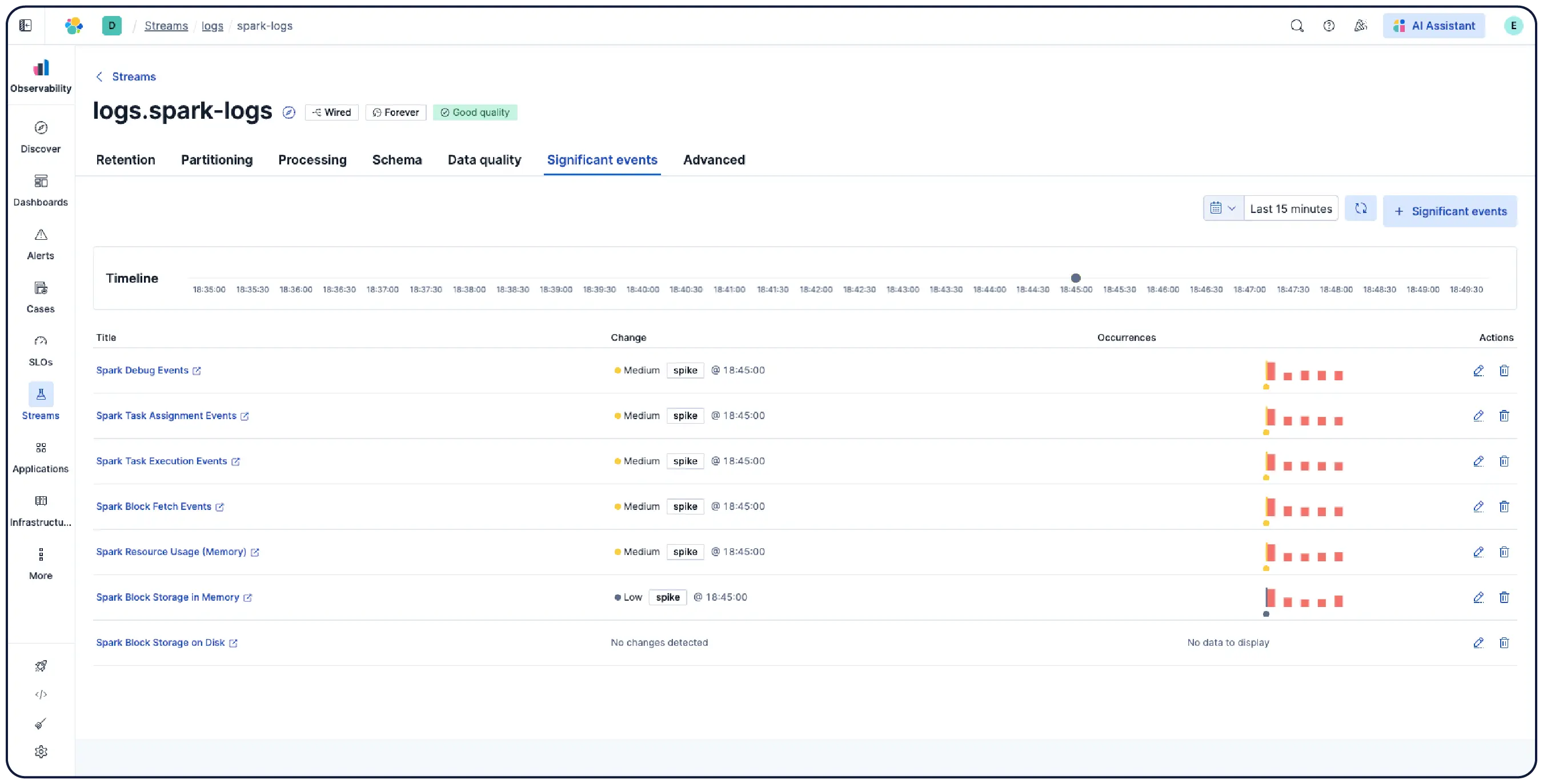
Task: Open the settings gear at sidebar bottom
Action: point(40,751)
